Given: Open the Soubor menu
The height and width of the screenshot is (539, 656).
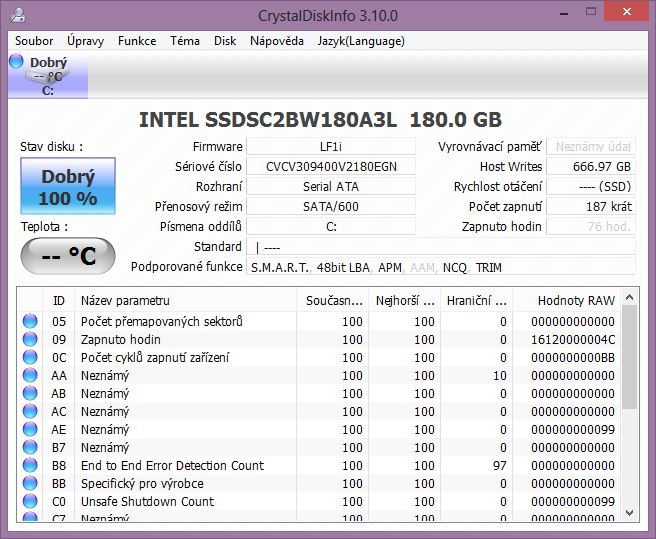Looking at the screenshot, I should 34,41.
